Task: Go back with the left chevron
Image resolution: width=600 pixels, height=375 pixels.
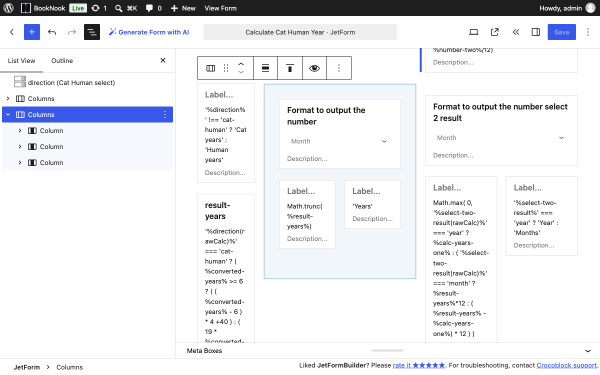Action: click(x=11, y=32)
